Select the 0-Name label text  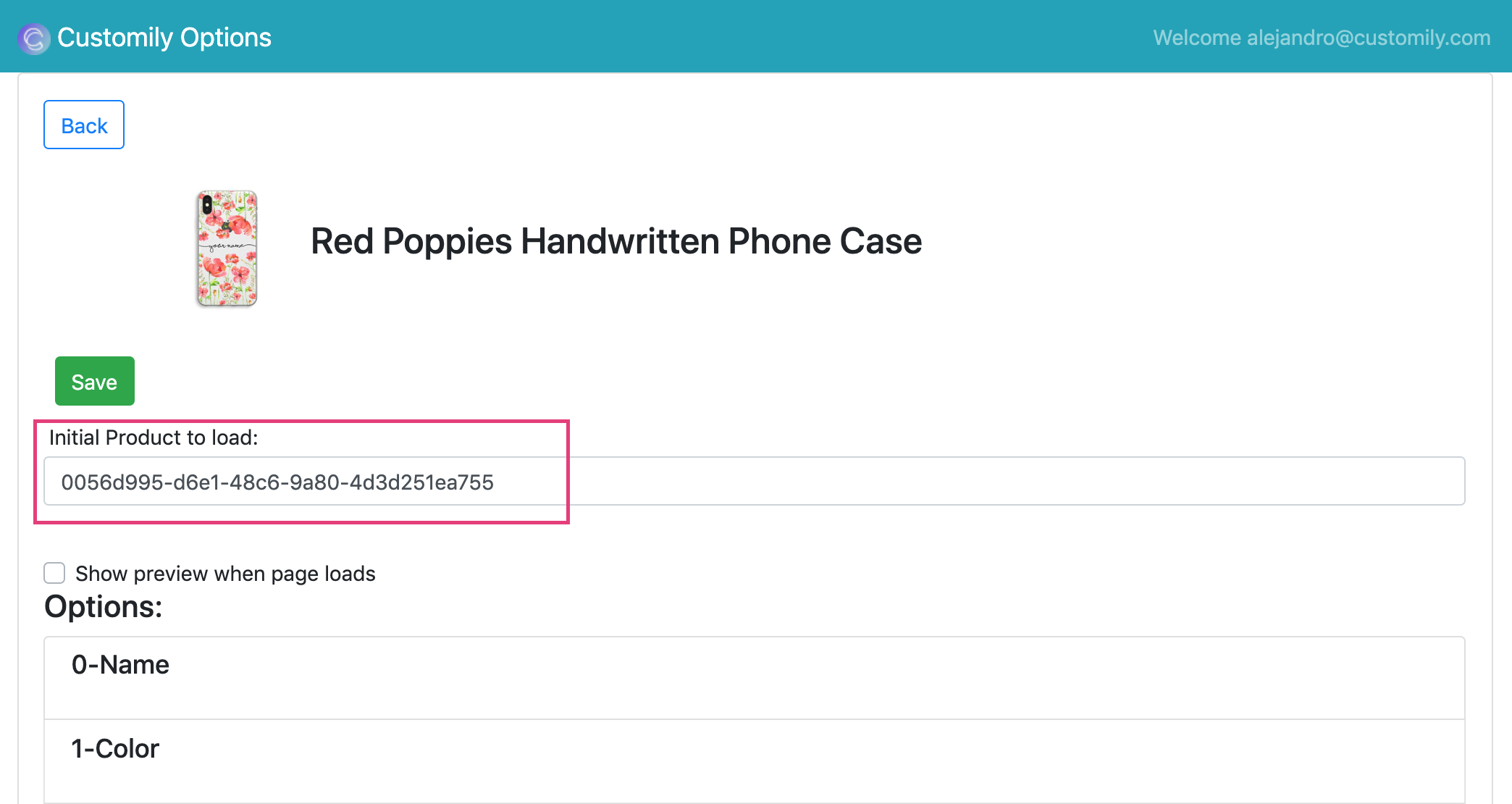click(x=120, y=665)
